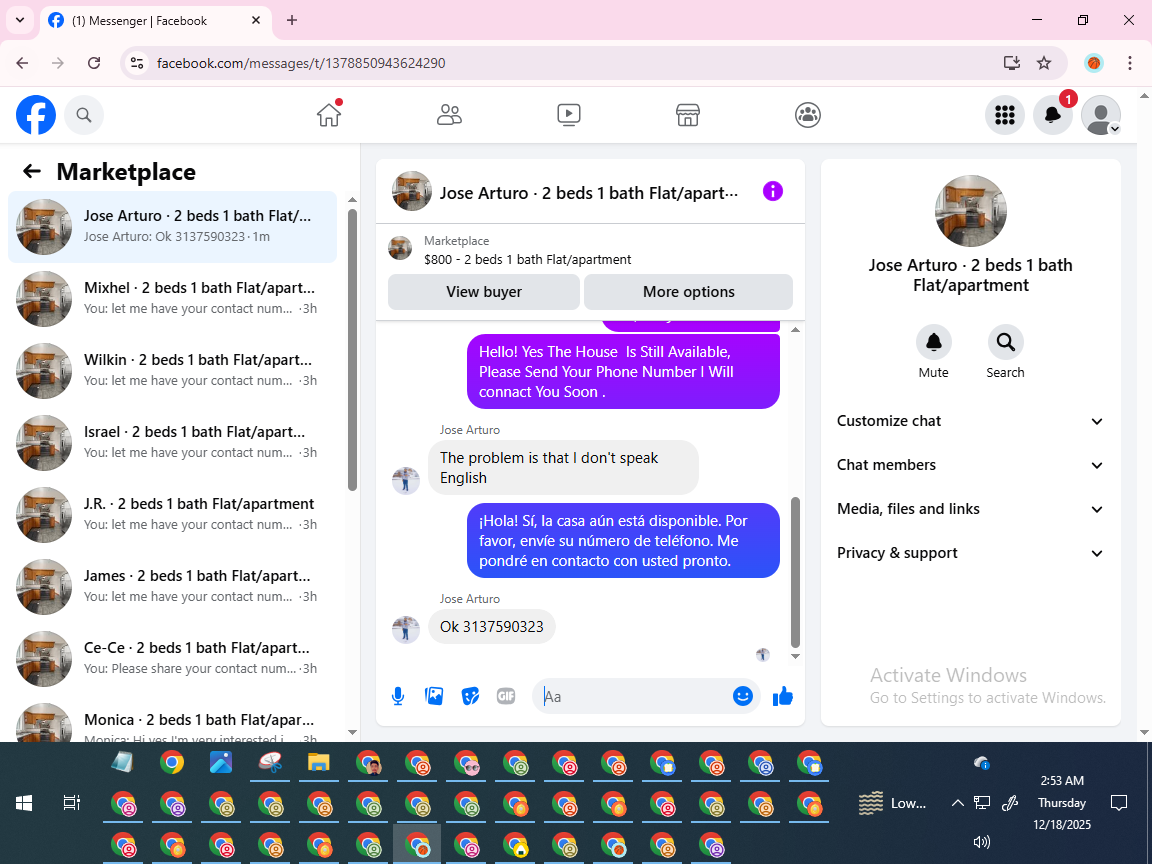Show hidden tray icons chevron
Viewport: 1152px width, 864px height.
(x=957, y=803)
